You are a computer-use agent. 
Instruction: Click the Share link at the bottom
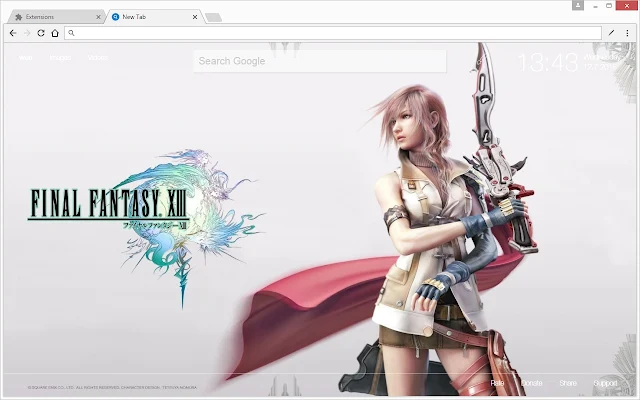[x=568, y=383]
